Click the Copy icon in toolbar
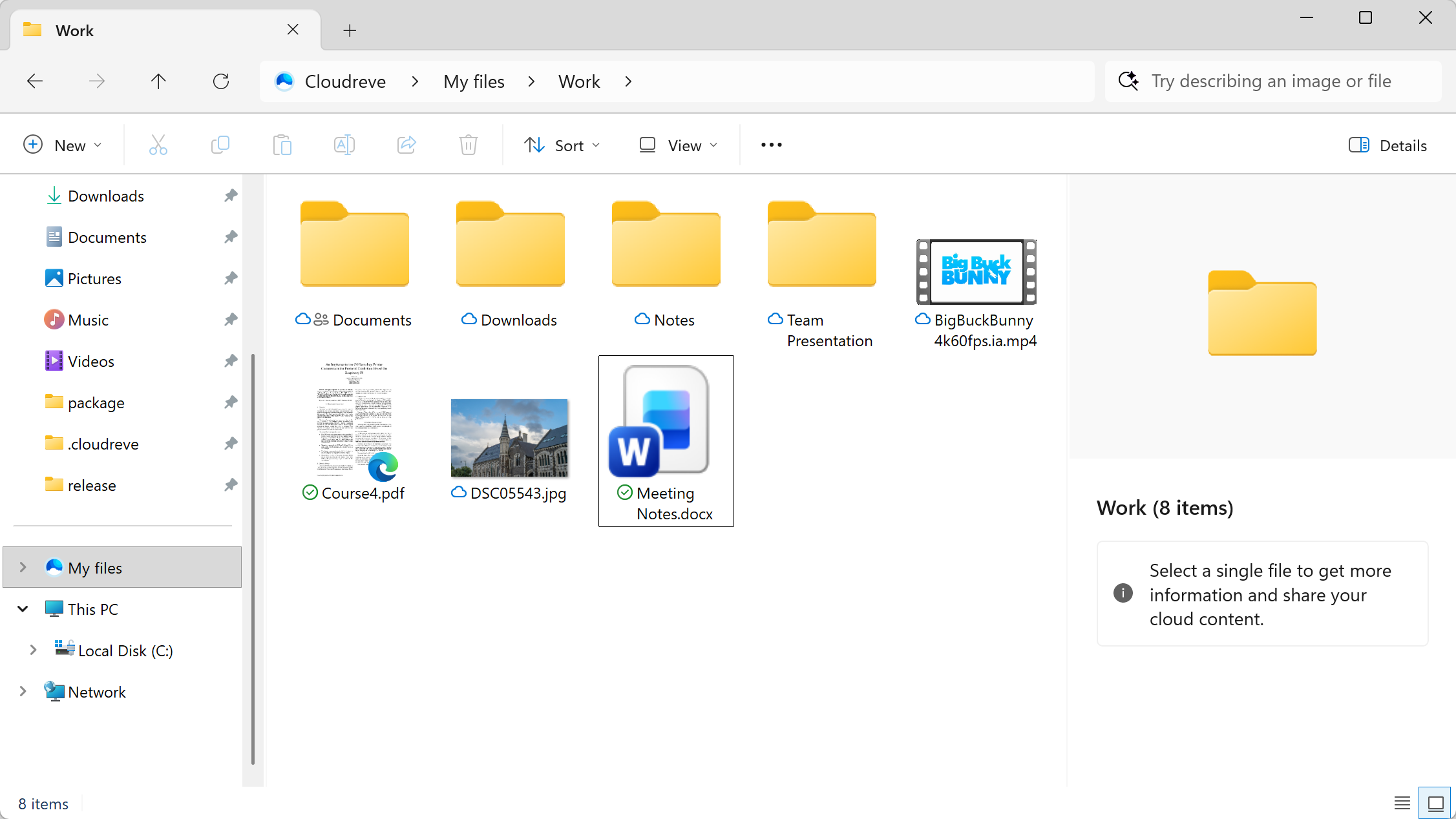The width and height of the screenshot is (1456, 819). [220, 145]
